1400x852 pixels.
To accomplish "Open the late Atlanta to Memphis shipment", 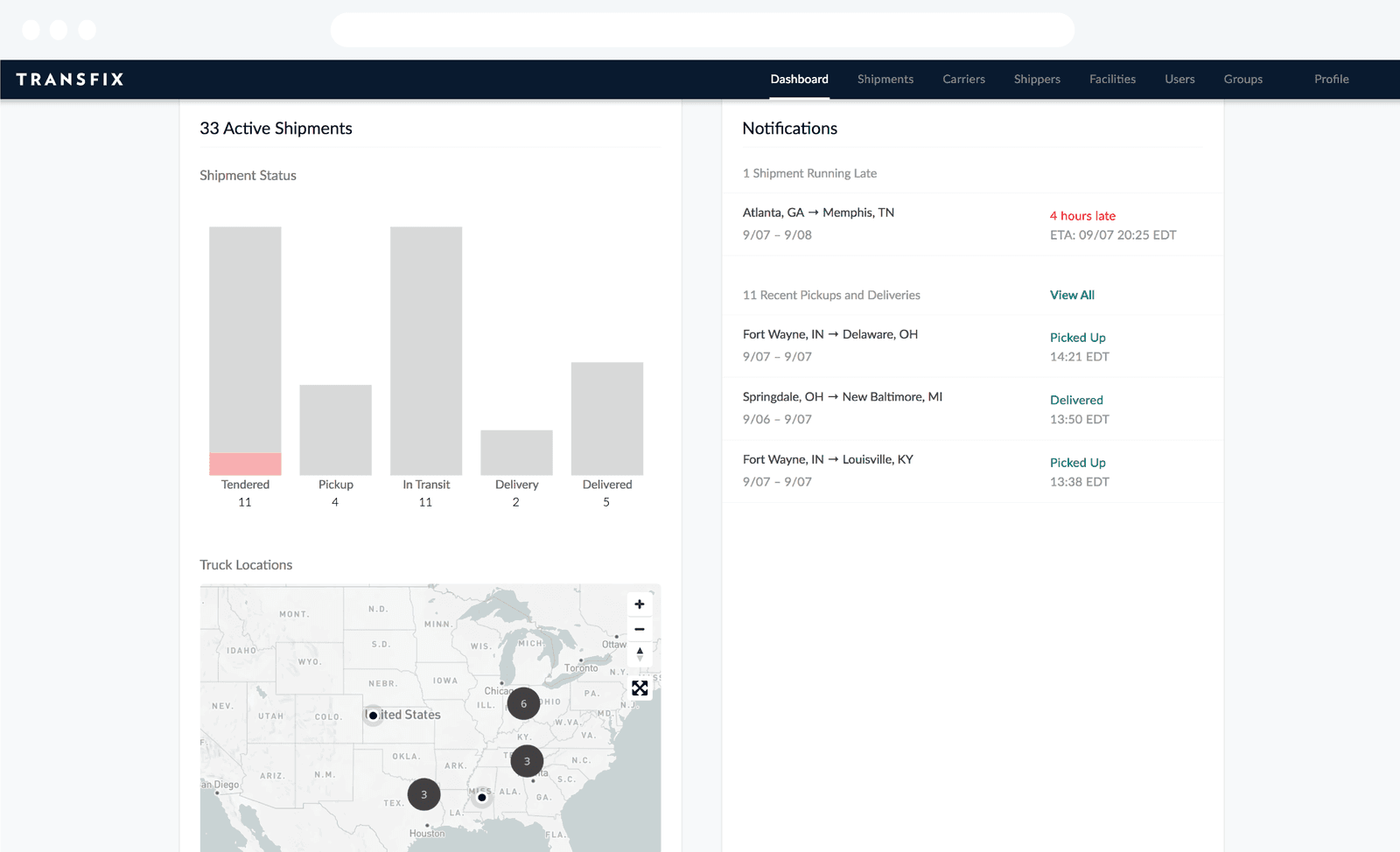I will tap(972, 224).
